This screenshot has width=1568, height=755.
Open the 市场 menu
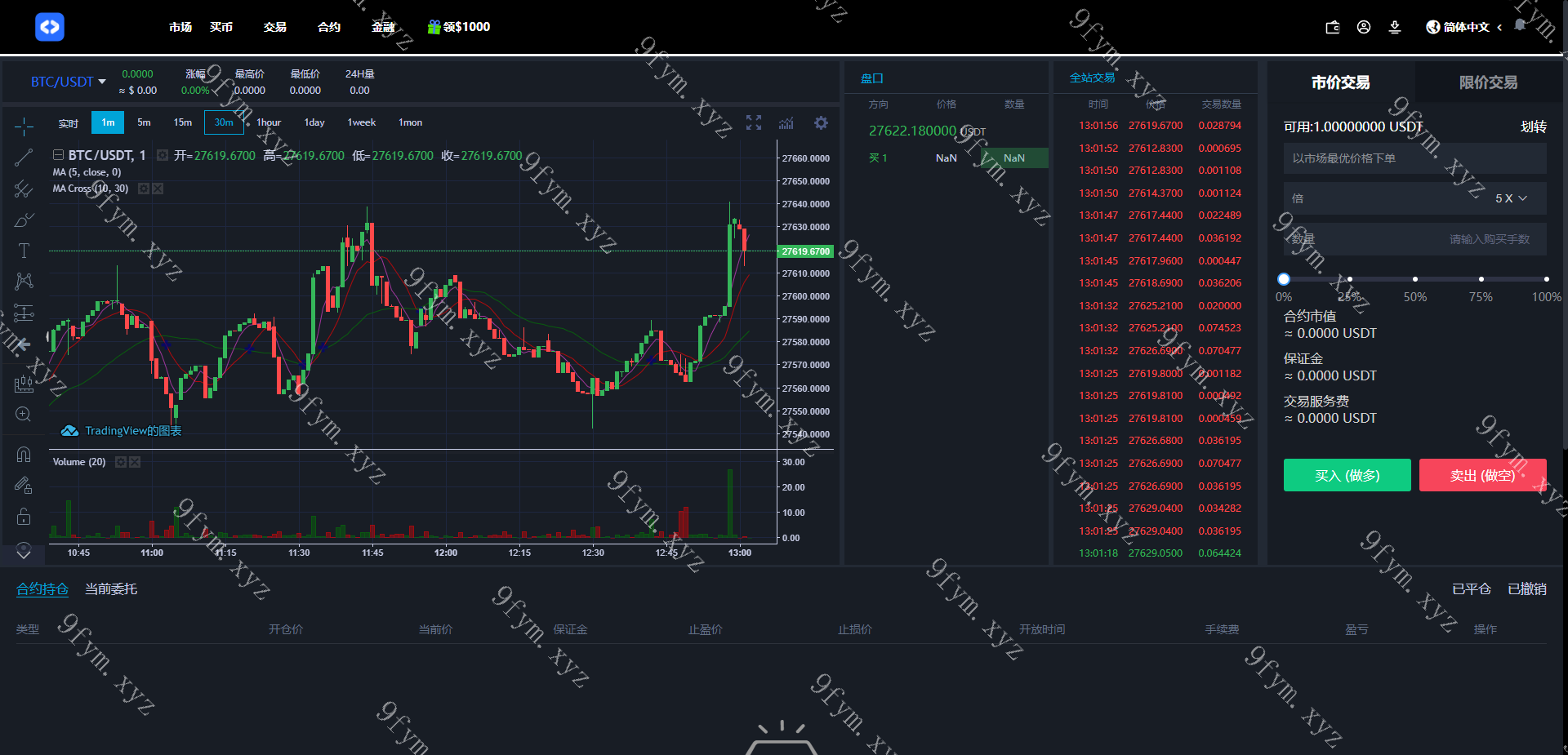pyautogui.click(x=180, y=27)
